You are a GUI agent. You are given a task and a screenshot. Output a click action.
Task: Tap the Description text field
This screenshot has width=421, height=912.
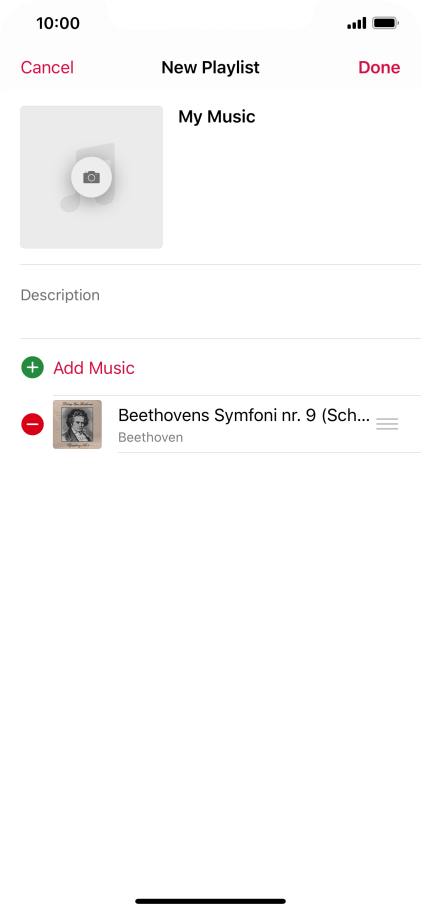point(220,301)
